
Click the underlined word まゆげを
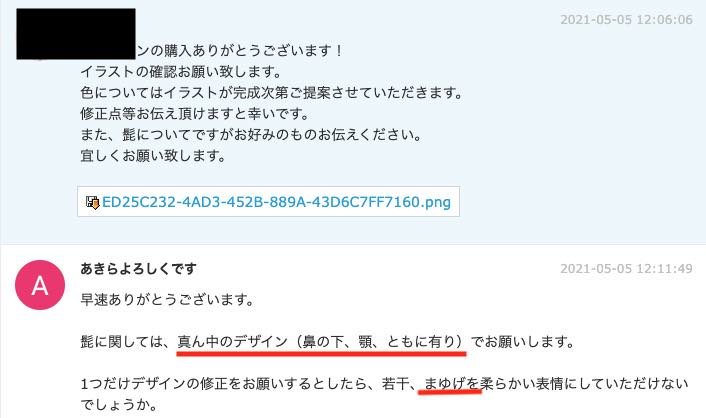(x=451, y=384)
